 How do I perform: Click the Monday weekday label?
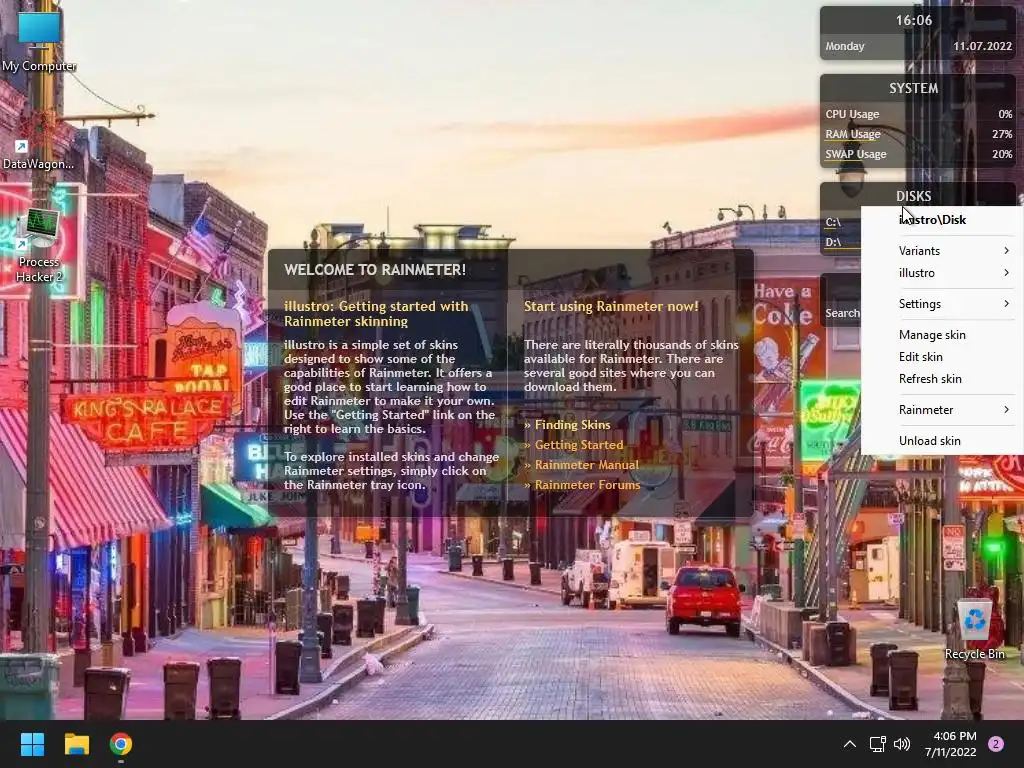[x=844, y=46]
